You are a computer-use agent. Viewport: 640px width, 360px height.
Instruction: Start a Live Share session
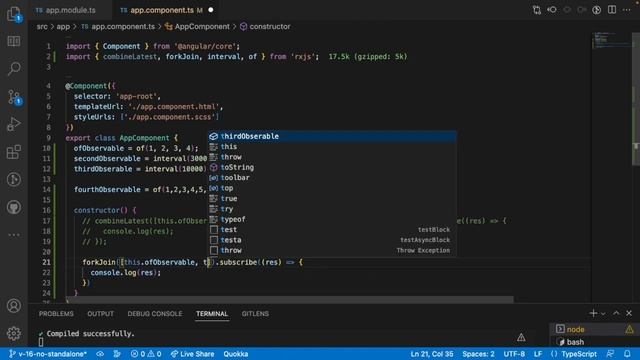193,354
